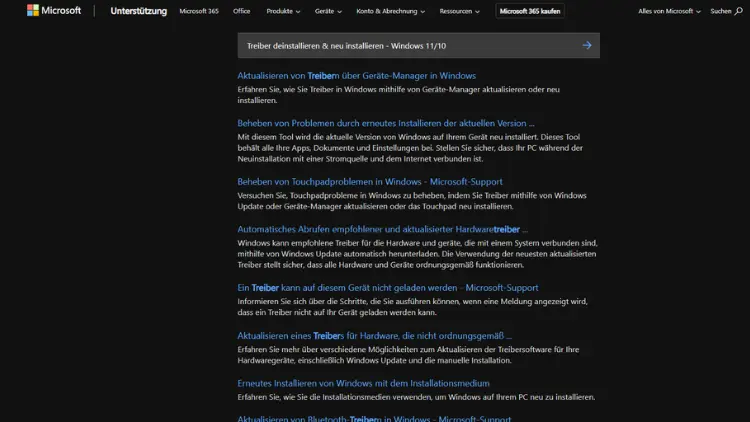Open Automatisches Abrufen empfohlener Hardwaretreiber result
The height and width of the screenshot is (422, 750).
point(383,229)
